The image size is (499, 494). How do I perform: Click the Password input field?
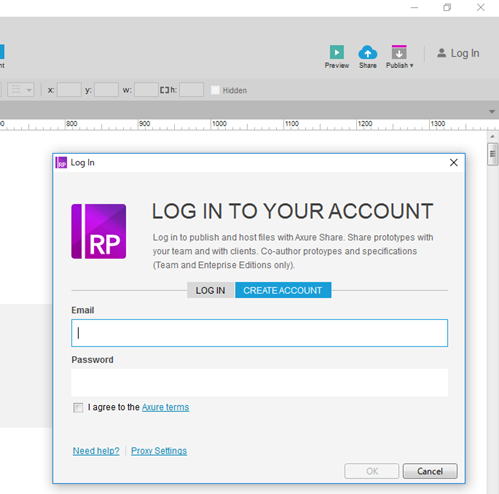click(259, 382)
